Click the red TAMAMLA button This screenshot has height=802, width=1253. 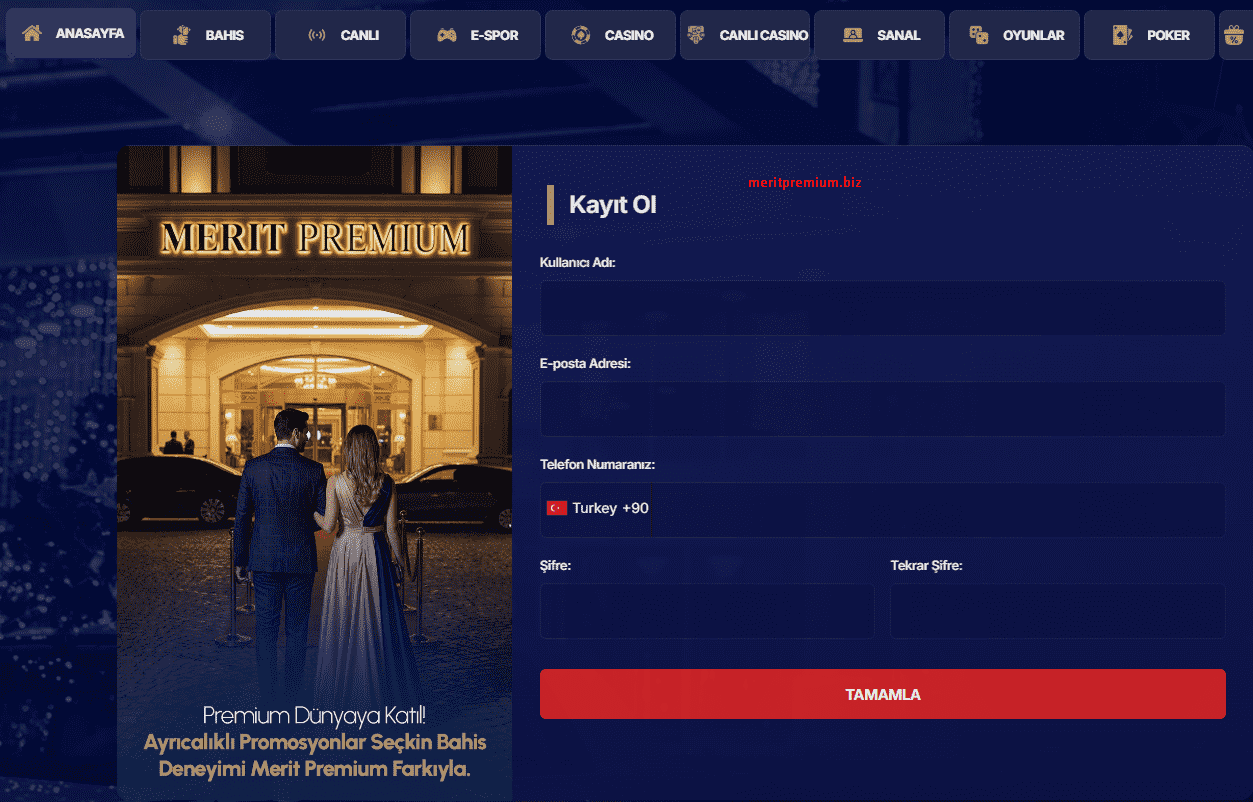882,694
